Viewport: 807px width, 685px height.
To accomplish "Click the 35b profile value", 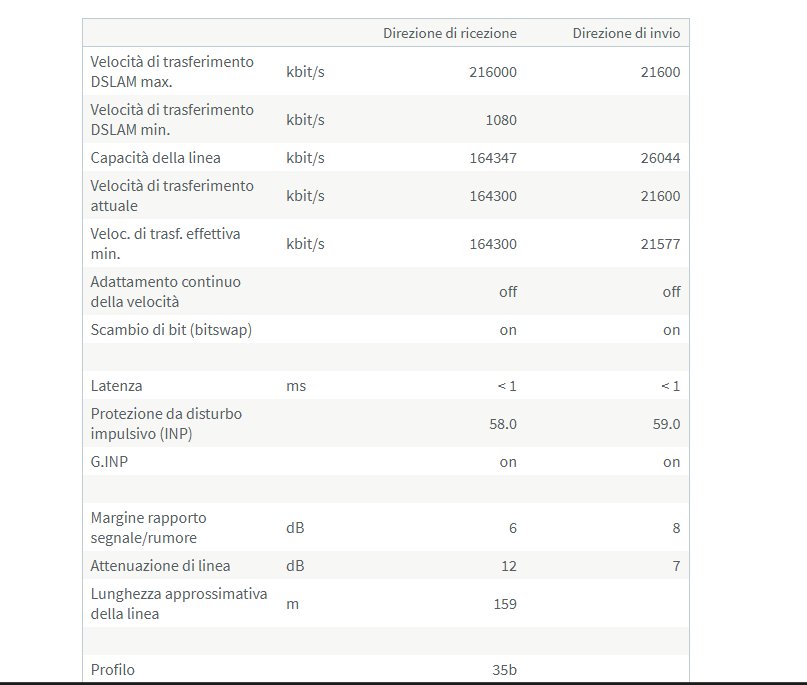I will coord(504,670).
